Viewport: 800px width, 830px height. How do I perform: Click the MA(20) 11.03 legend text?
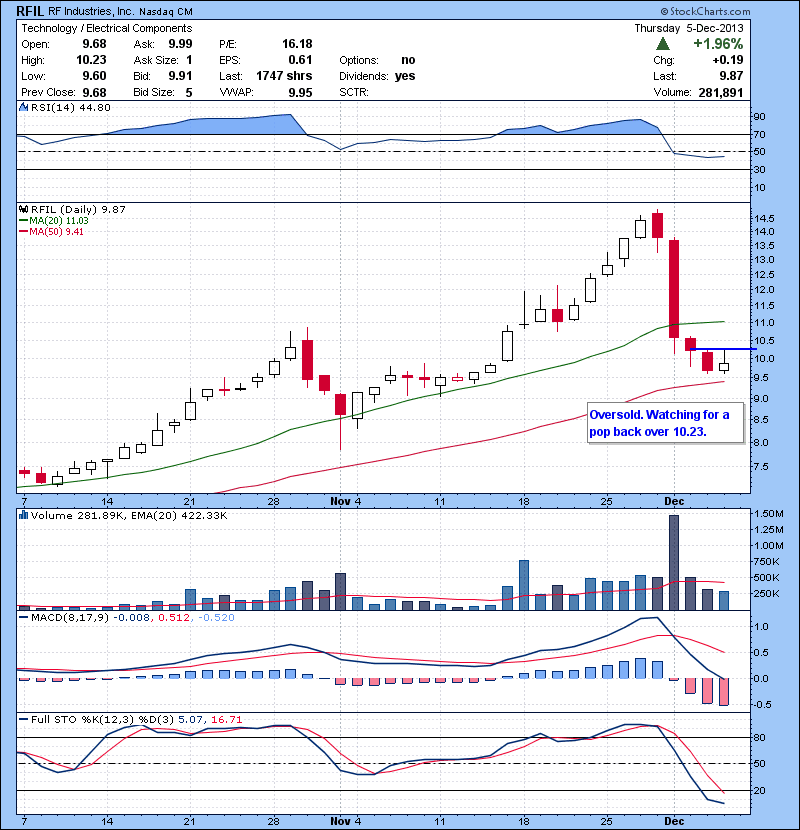pos(59,221)
